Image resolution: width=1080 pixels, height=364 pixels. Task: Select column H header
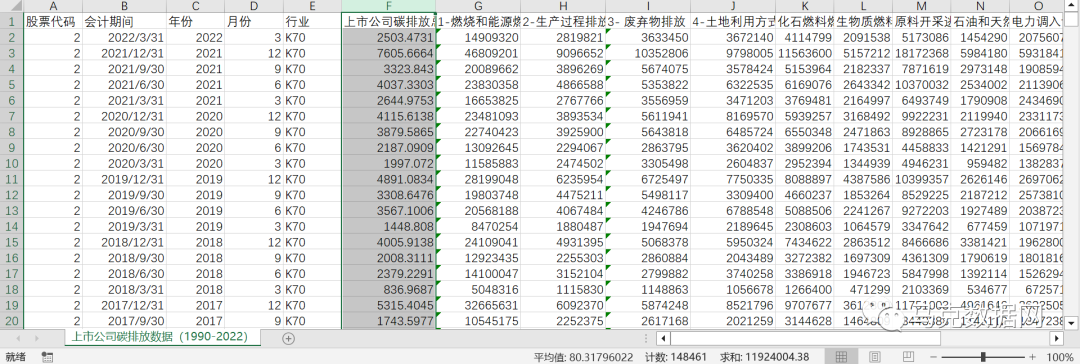563,6
